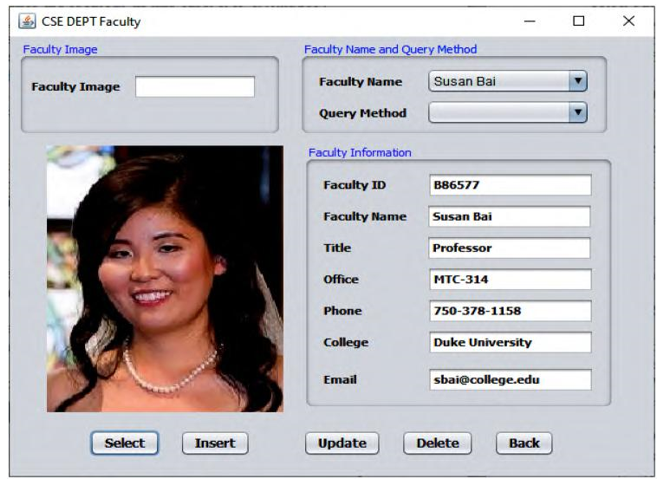Click the Delete button
Viewport: 660px width, 487px height.
coord(437,443)
